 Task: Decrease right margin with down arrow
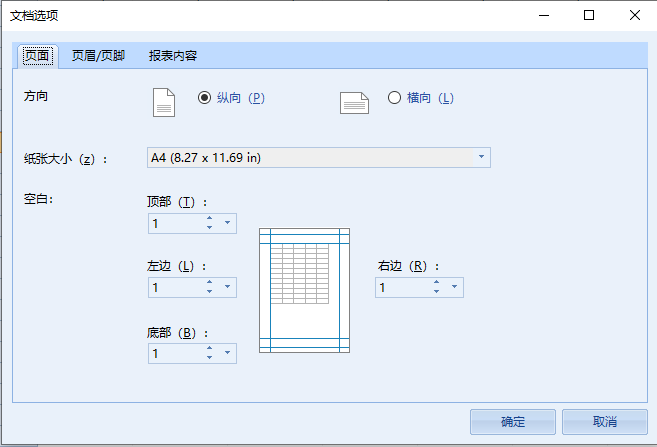coord(437,292)
